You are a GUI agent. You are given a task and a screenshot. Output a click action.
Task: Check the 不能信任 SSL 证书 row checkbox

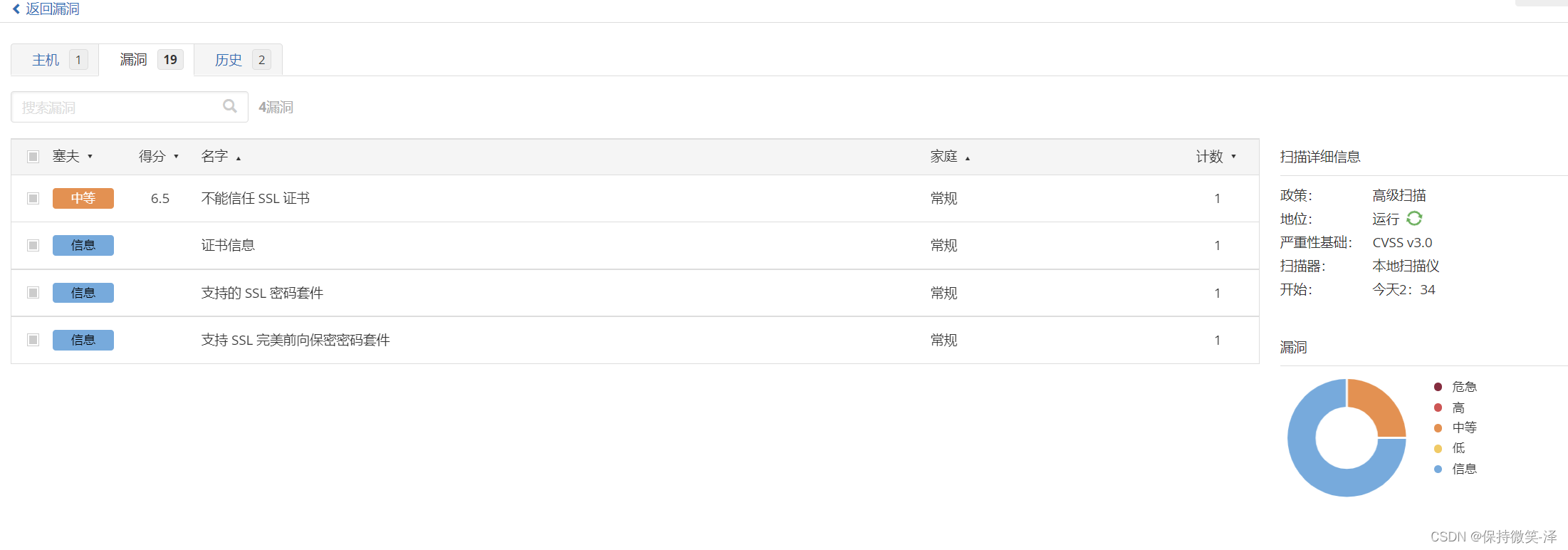click(33, 198)
